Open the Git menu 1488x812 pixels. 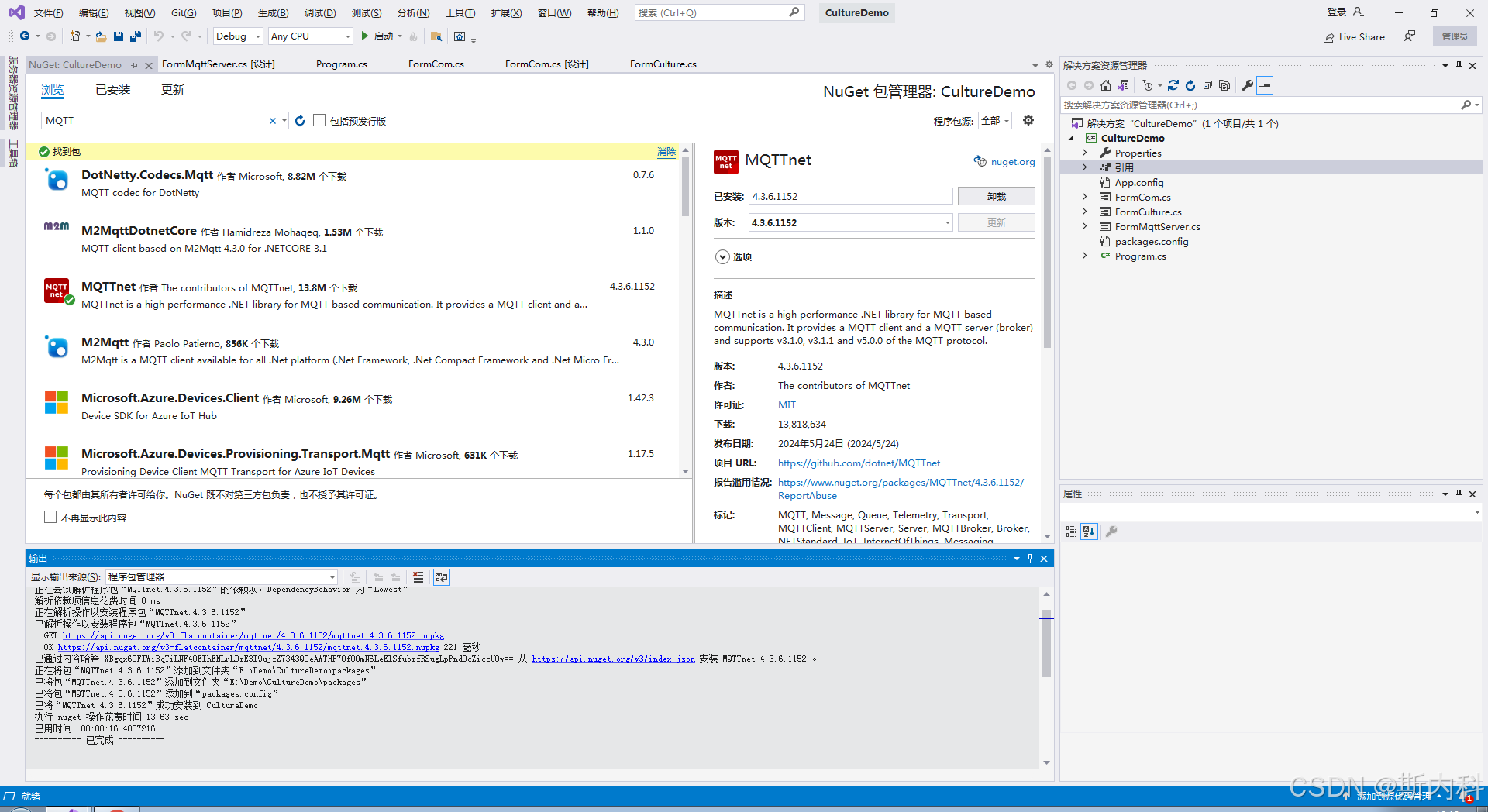[x=184, y=13]
